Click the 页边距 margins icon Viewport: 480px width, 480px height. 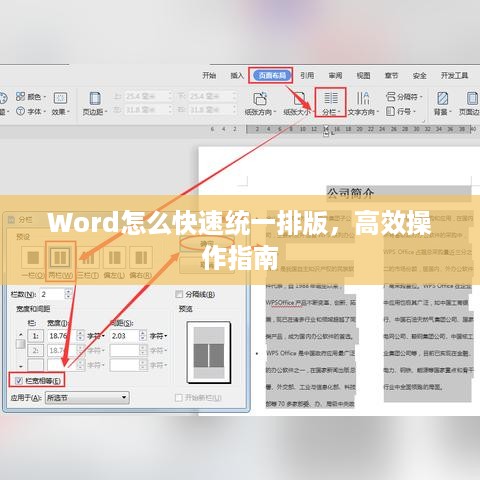95,98
